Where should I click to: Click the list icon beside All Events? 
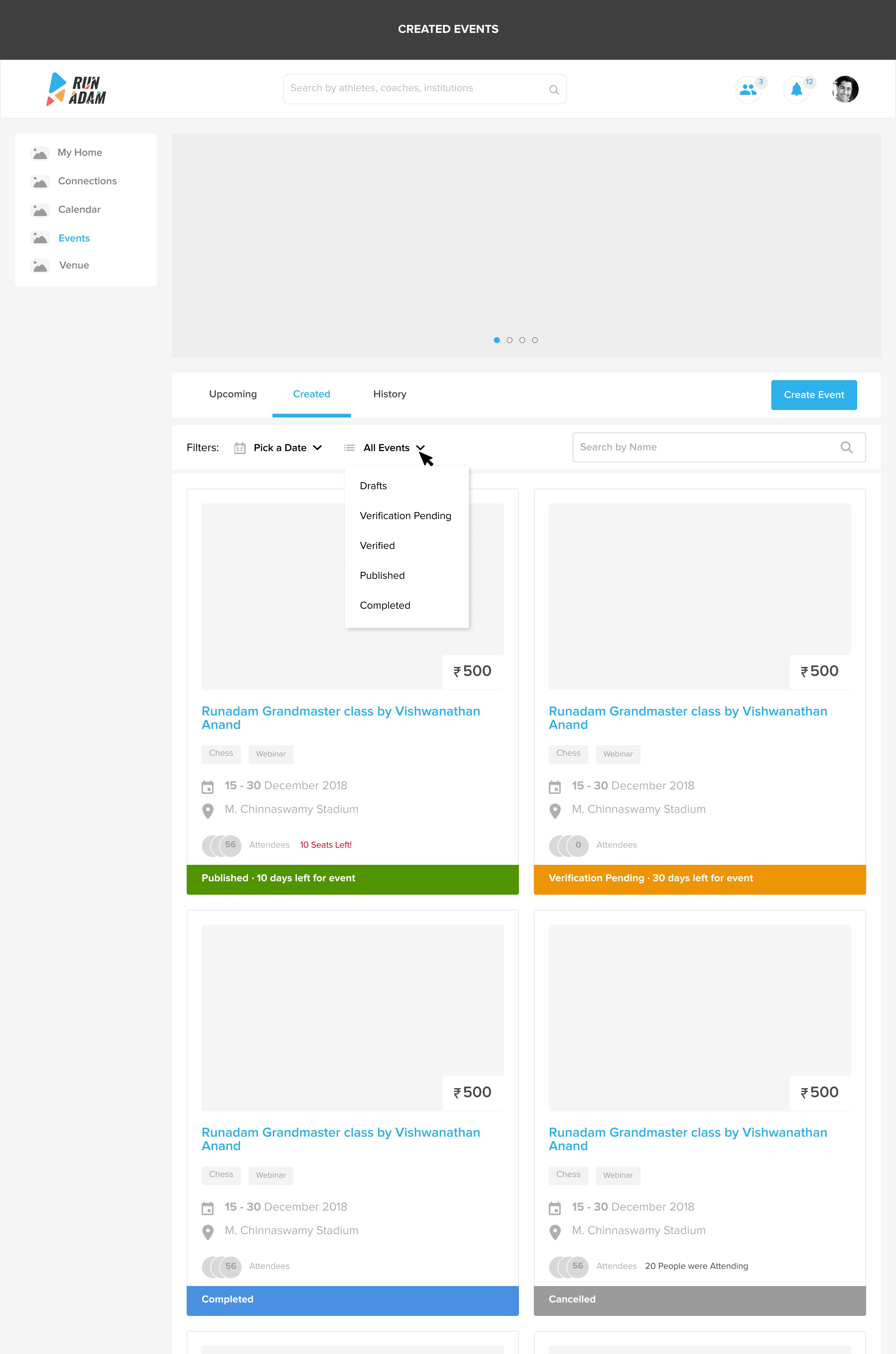pos(349,448)
